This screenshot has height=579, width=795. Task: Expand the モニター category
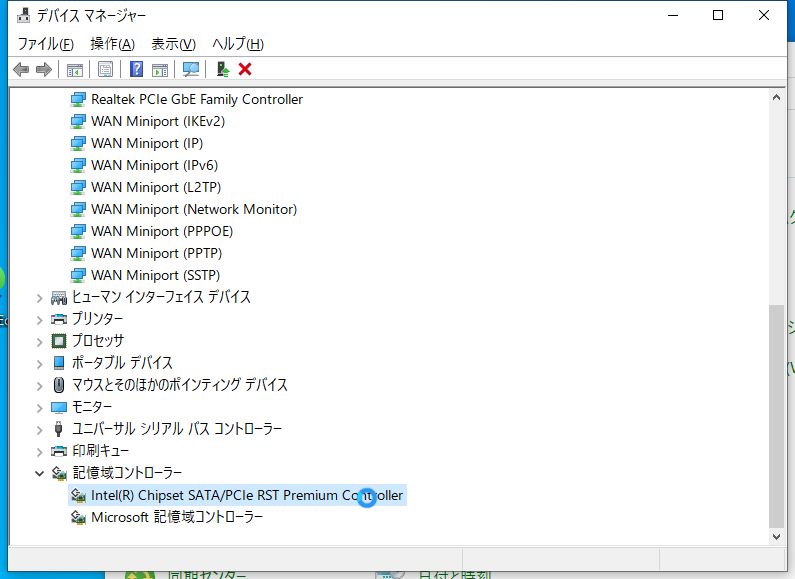pos(40,408)
